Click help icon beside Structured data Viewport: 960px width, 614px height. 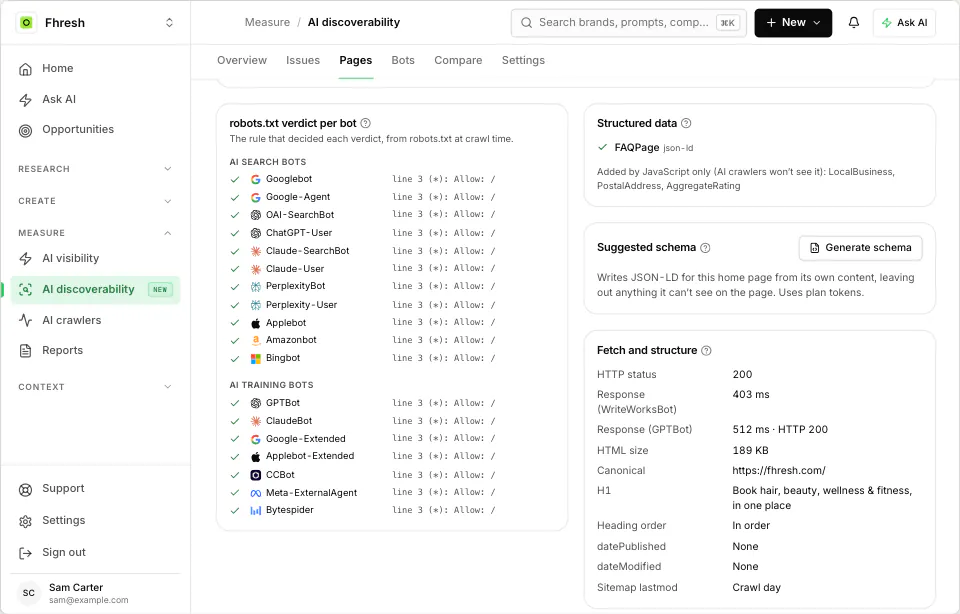[686, 123]
